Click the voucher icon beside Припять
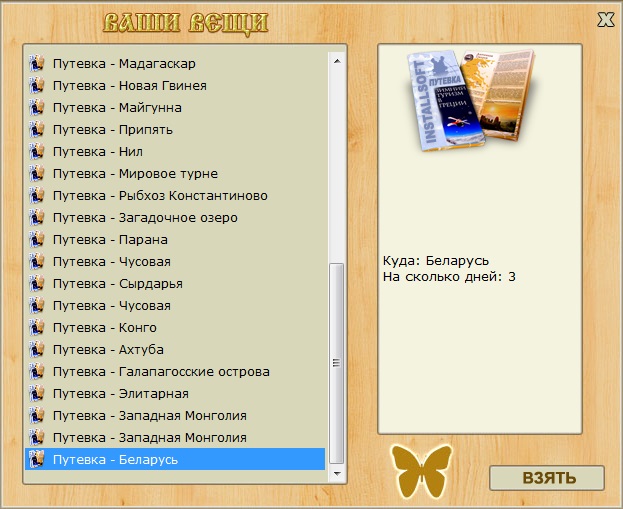This screenshot has width=623, height=509. [x=37, y=130]
